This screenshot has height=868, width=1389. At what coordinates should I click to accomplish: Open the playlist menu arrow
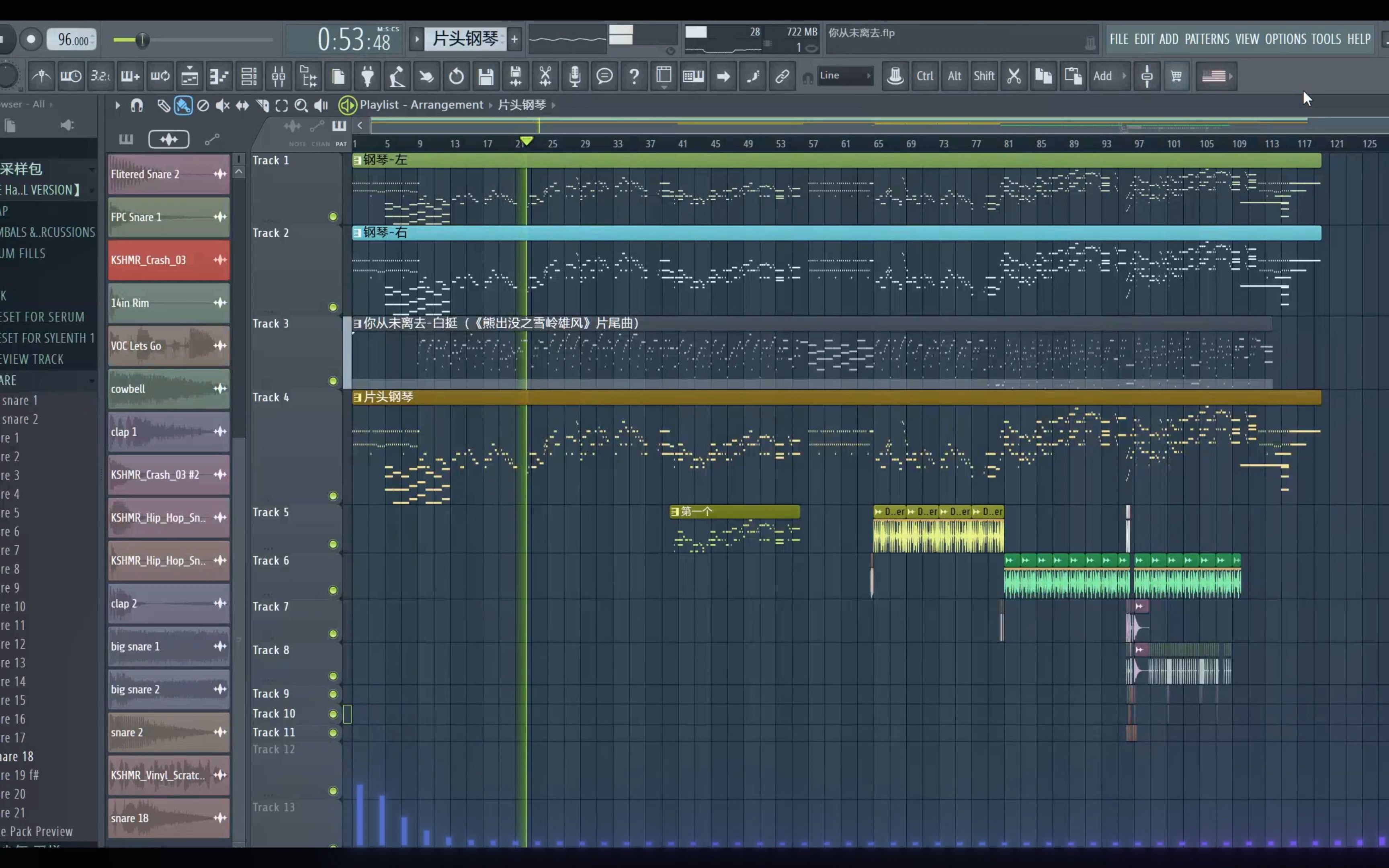tap(117, 105)
